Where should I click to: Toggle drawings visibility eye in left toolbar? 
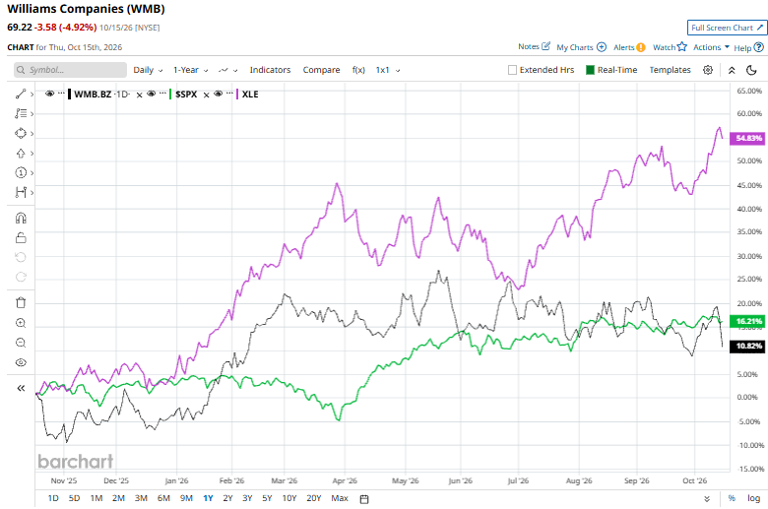coord(21,363)
